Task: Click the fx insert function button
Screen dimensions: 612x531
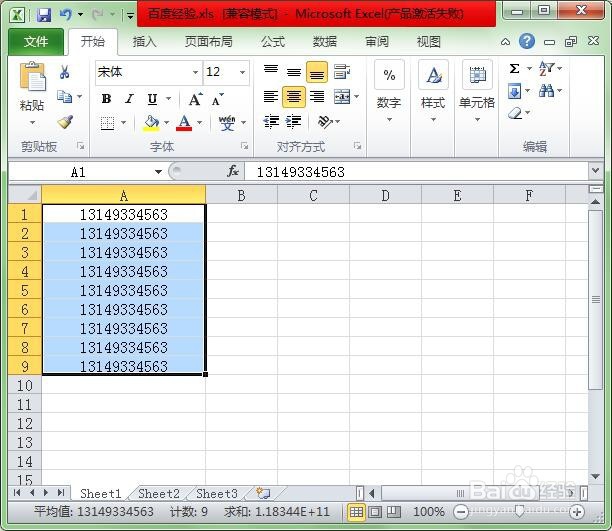Action: coord(233,171)
